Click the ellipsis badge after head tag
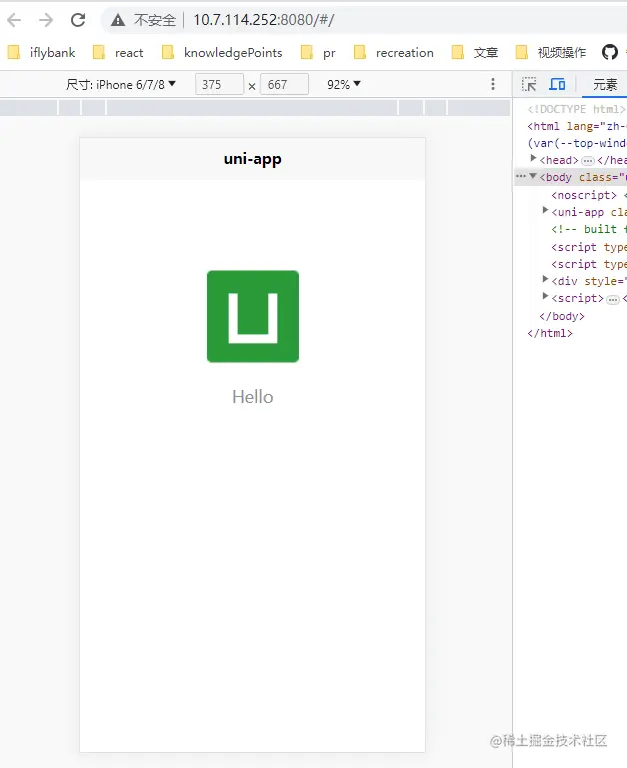The width and height of the screenshot is (627, 768). point(588,161)
